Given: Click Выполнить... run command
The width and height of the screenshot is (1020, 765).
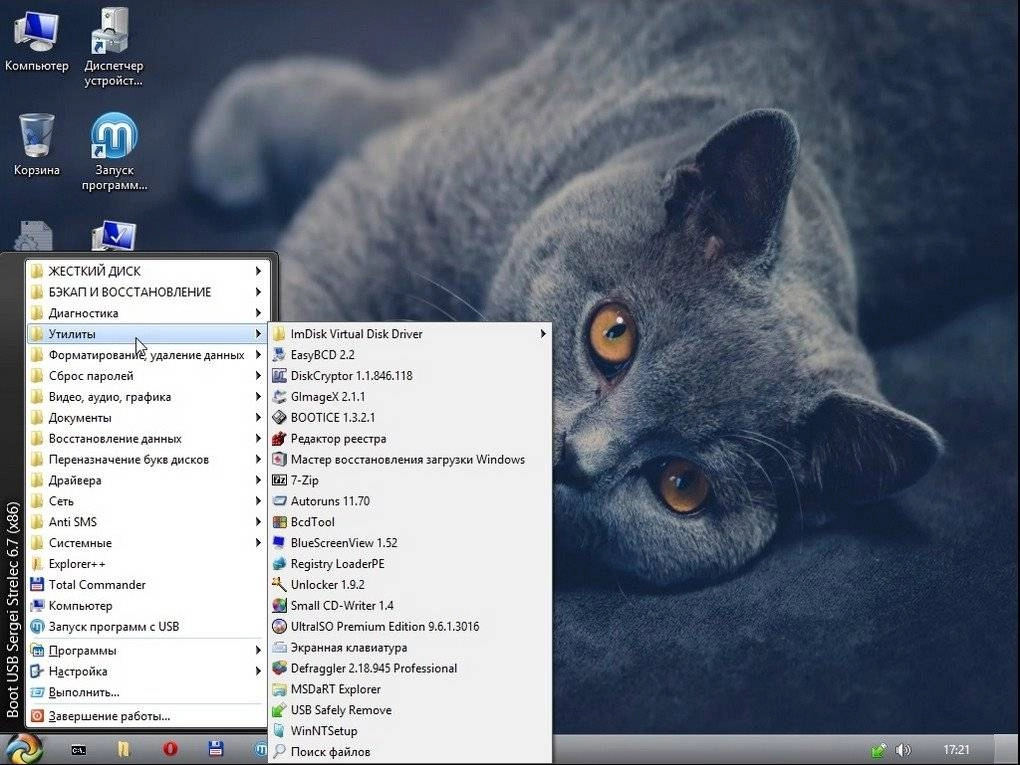Looking at the screenshot, I should (x=146, y=692).
